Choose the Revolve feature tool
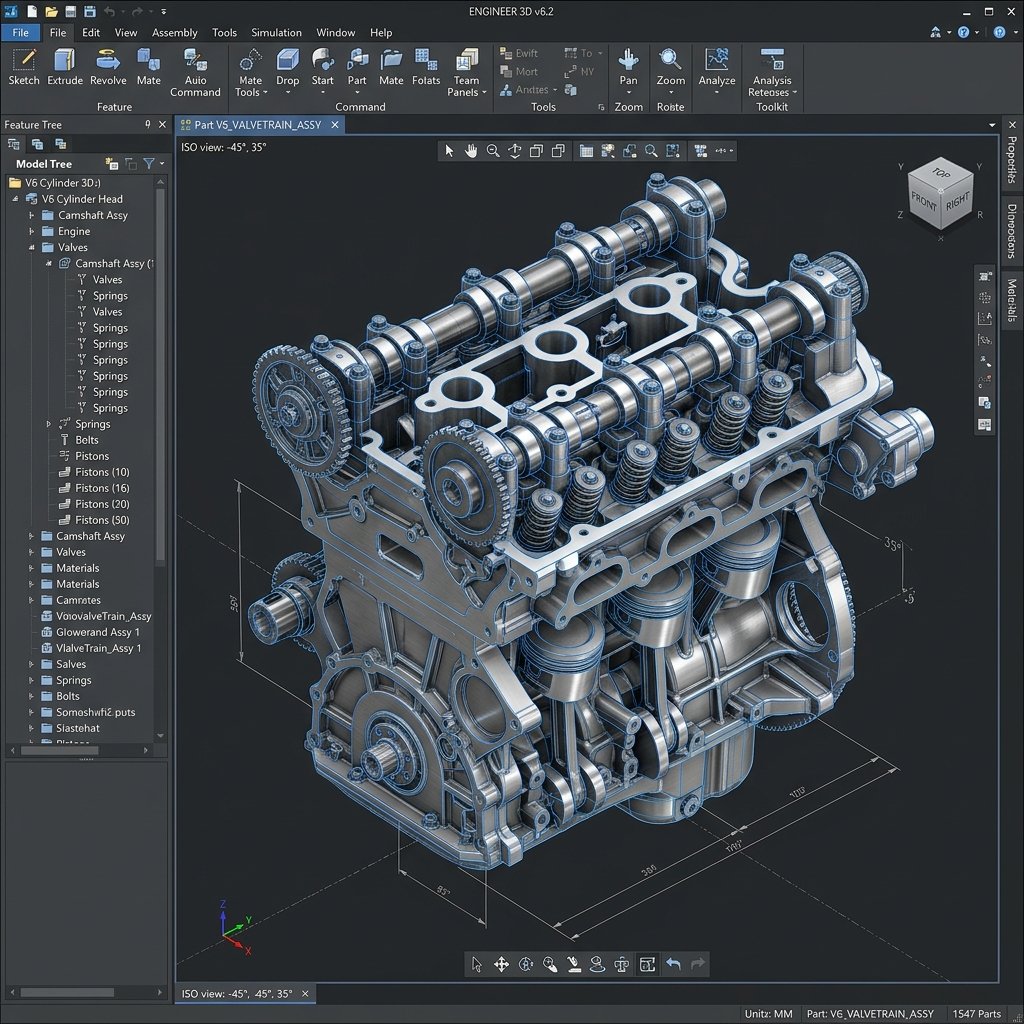 [108, 67]
